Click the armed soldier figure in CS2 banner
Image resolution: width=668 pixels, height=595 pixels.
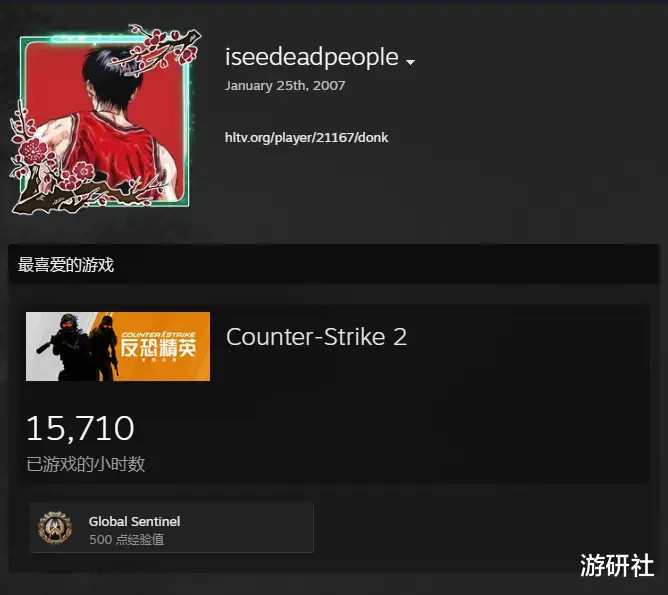point(69,347)
